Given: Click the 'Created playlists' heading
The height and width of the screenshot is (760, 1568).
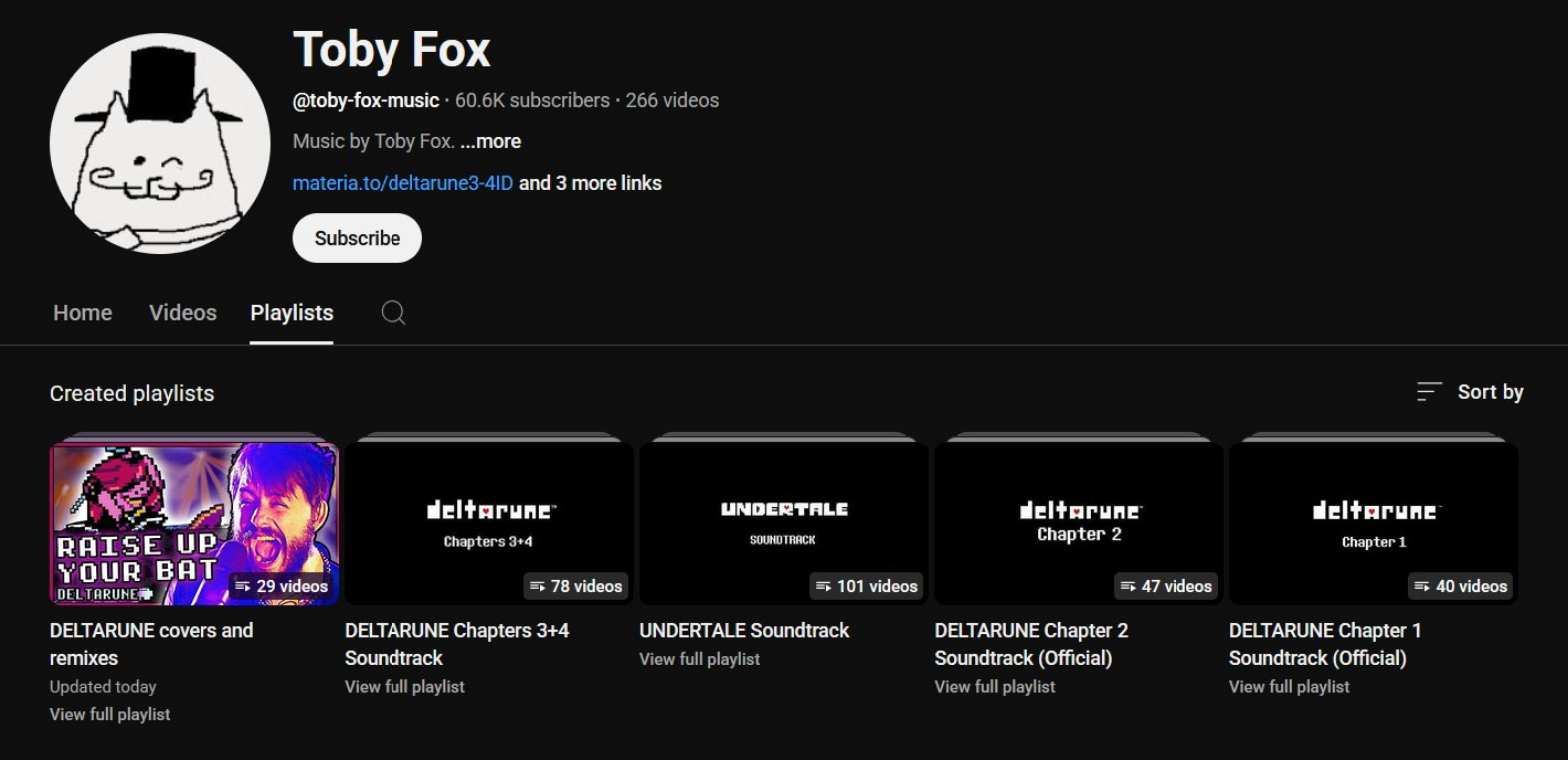Looking at the screenshot, I should (x=132, y=394).
